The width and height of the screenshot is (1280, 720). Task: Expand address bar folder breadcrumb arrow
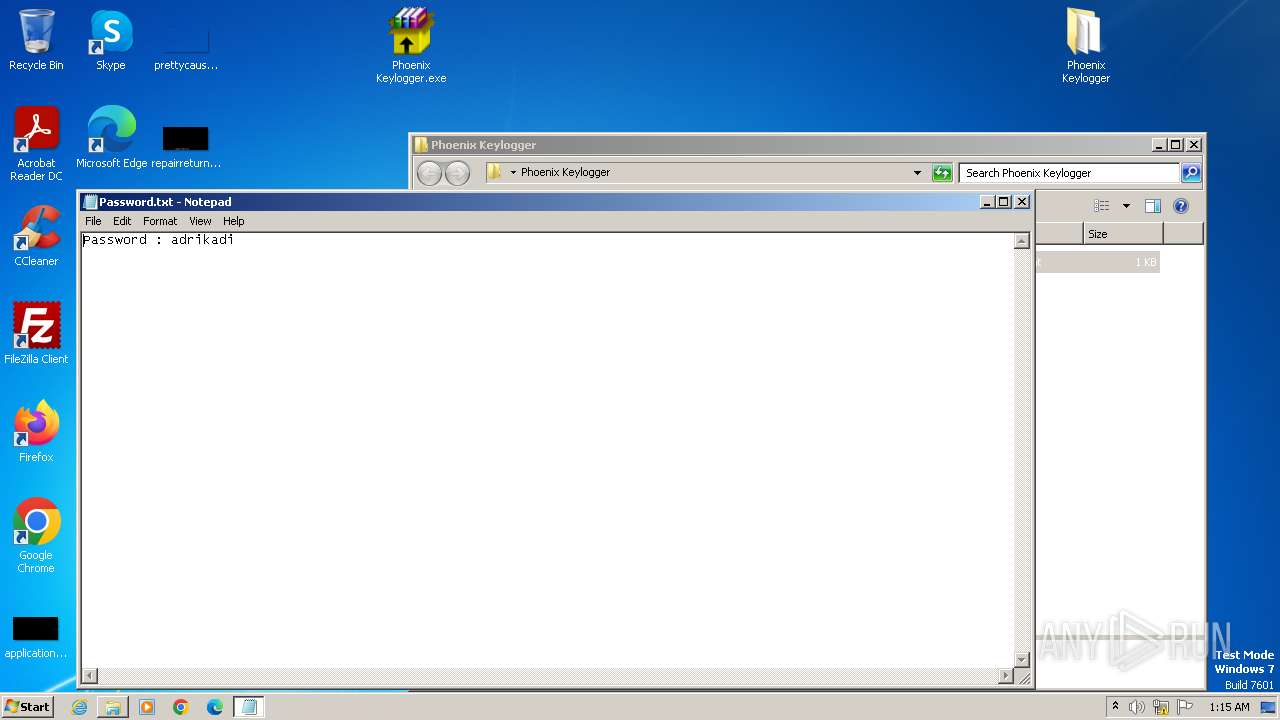click(x=513, y=173)
